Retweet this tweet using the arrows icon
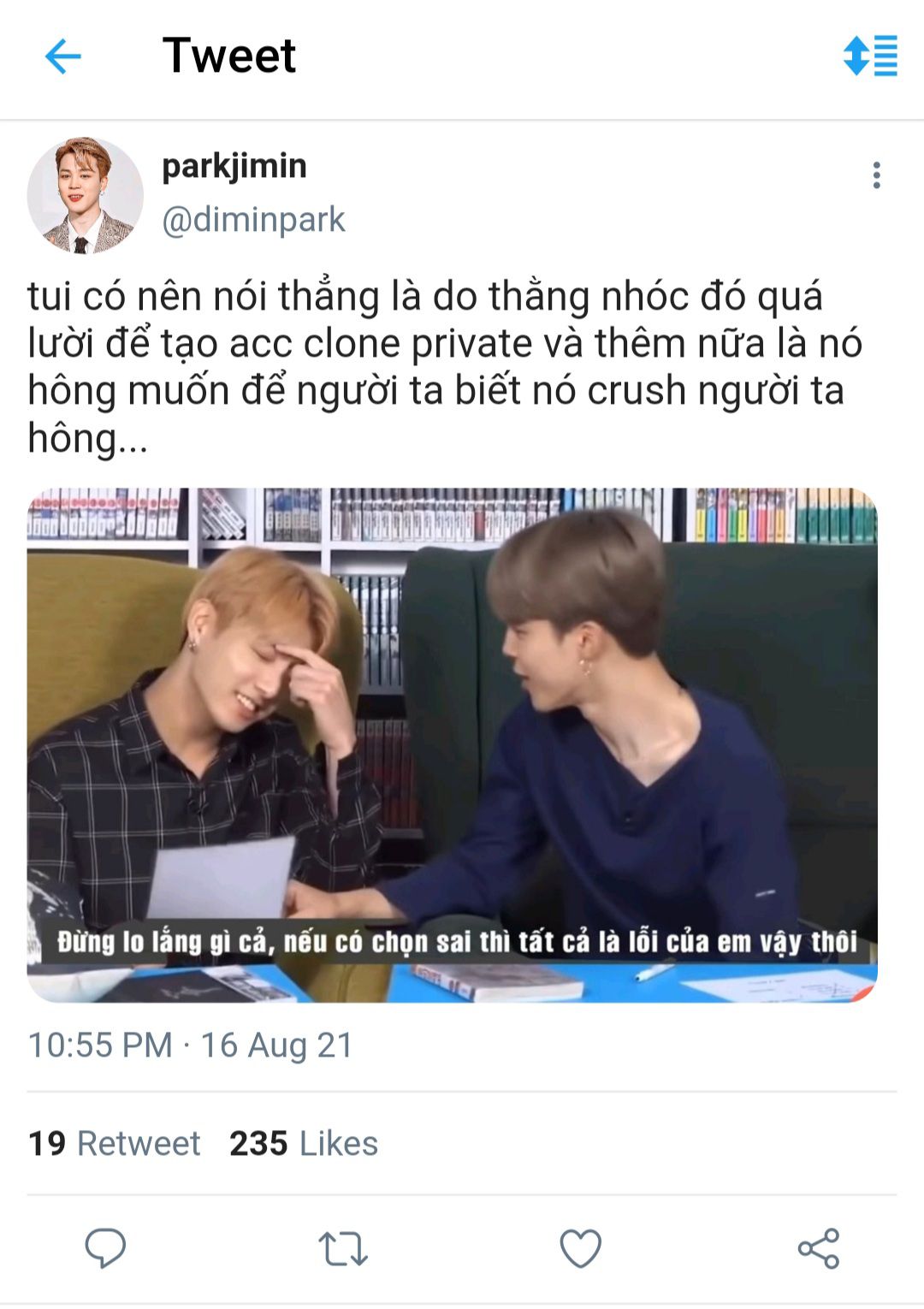The image size is (924, 1309). 343,1248
